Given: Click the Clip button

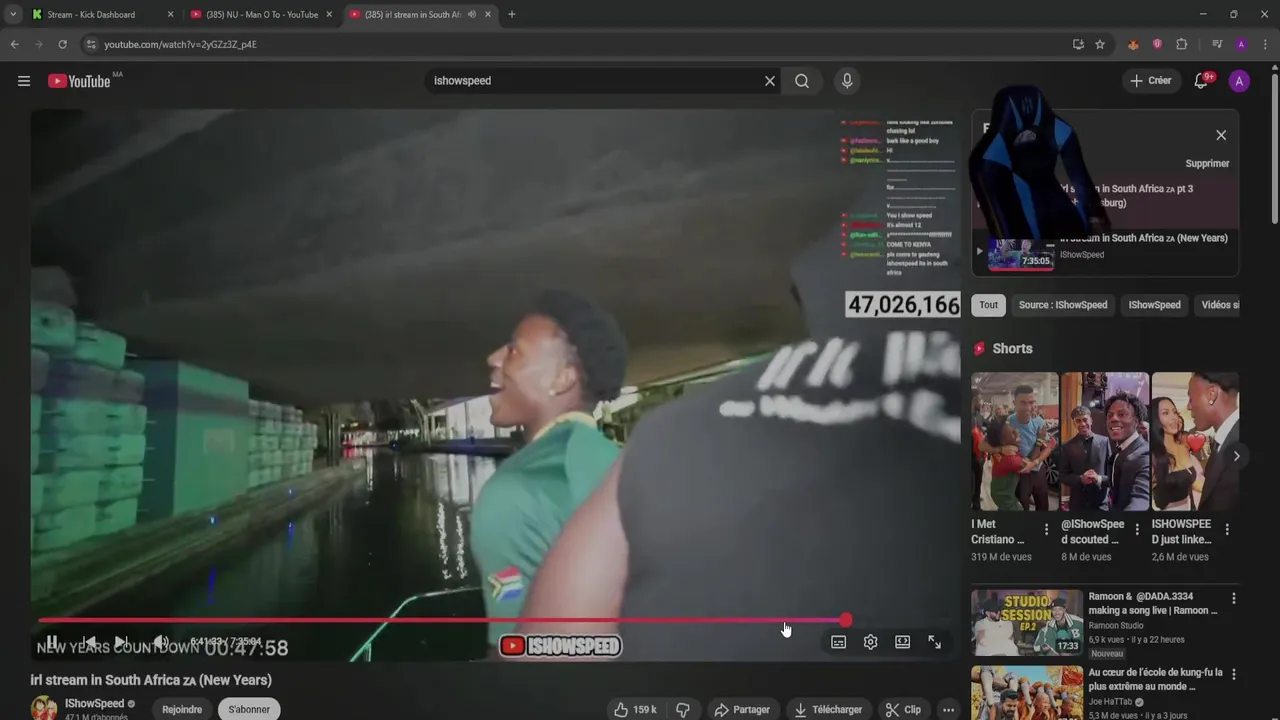Looking at the screenshot, I should tap(903, 709).
